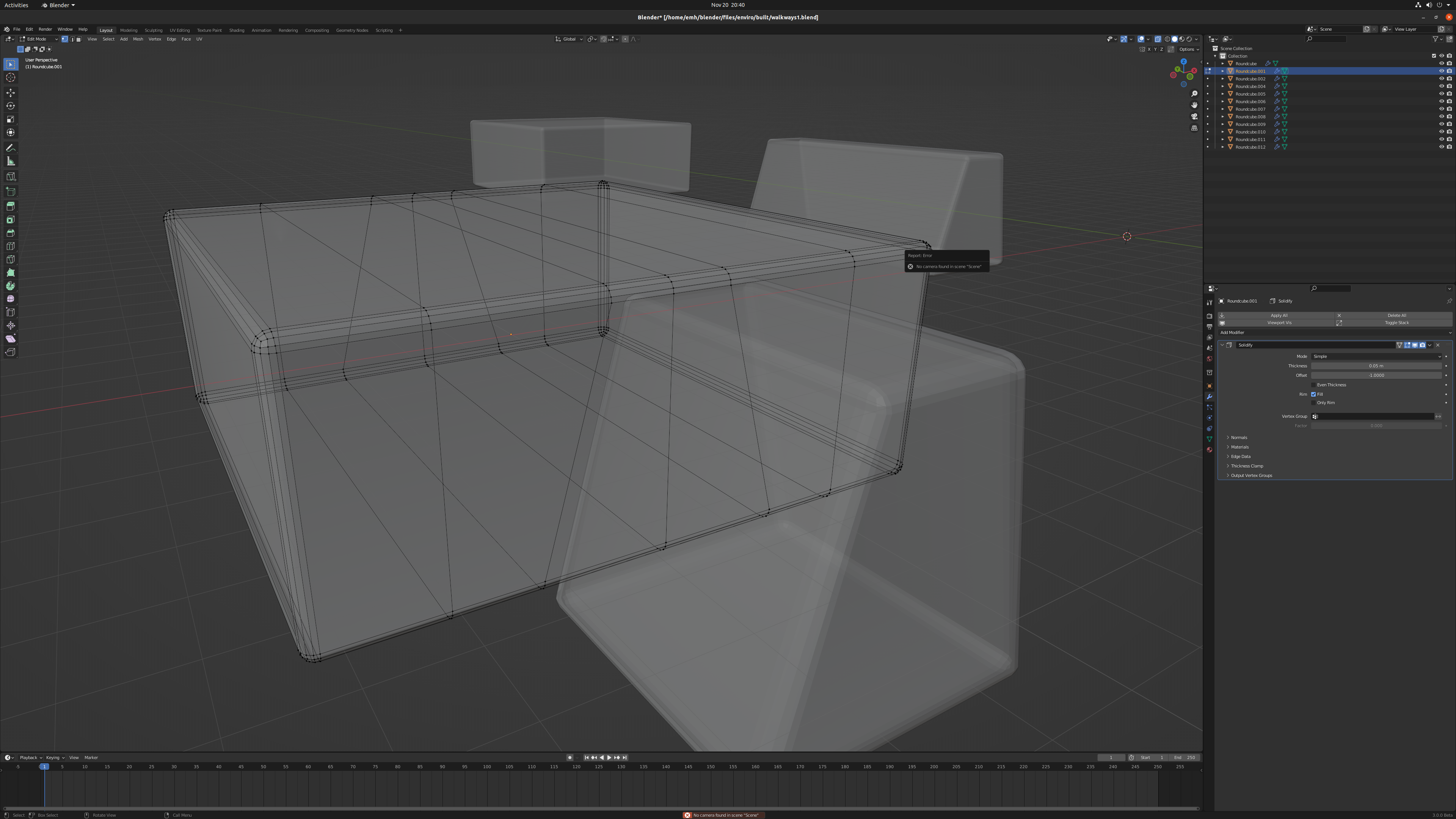Click the zoom view magnifier gizmo

coord(1194,94)
